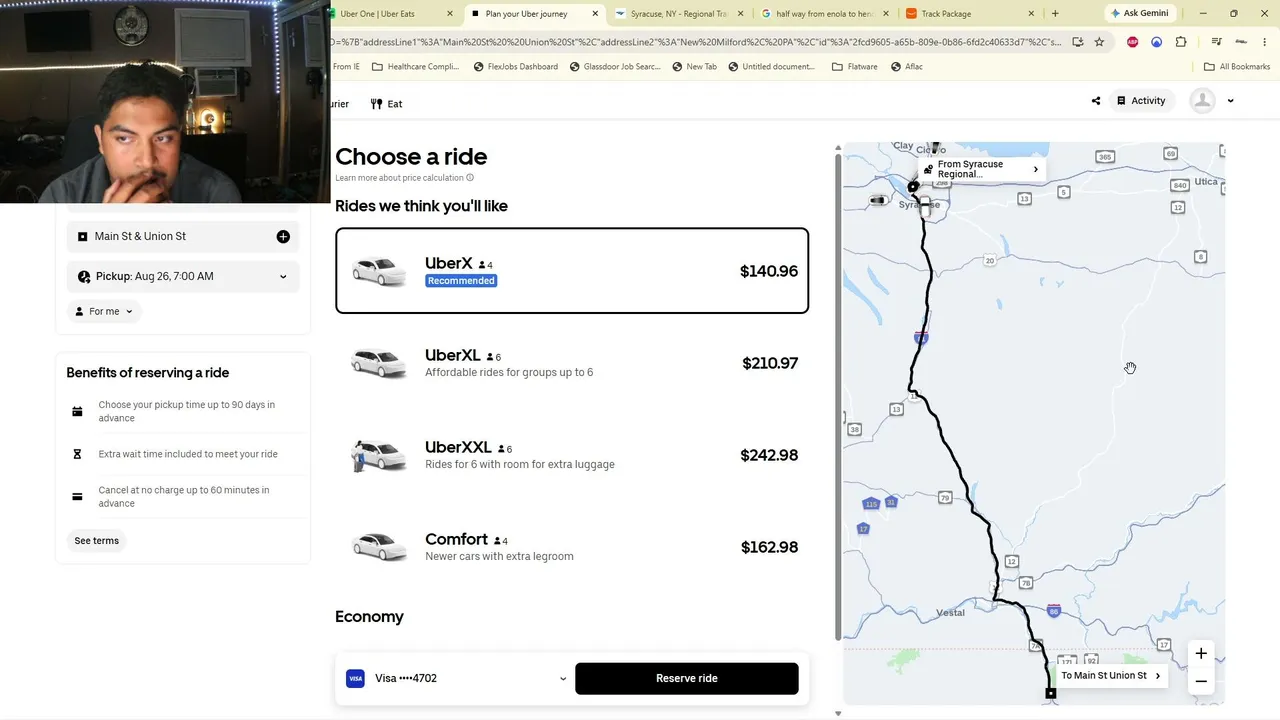Expand the Pickup date and time dropdown
Image resolution: width=1280 pixels, height=720 pixels.
coord(183,276)
